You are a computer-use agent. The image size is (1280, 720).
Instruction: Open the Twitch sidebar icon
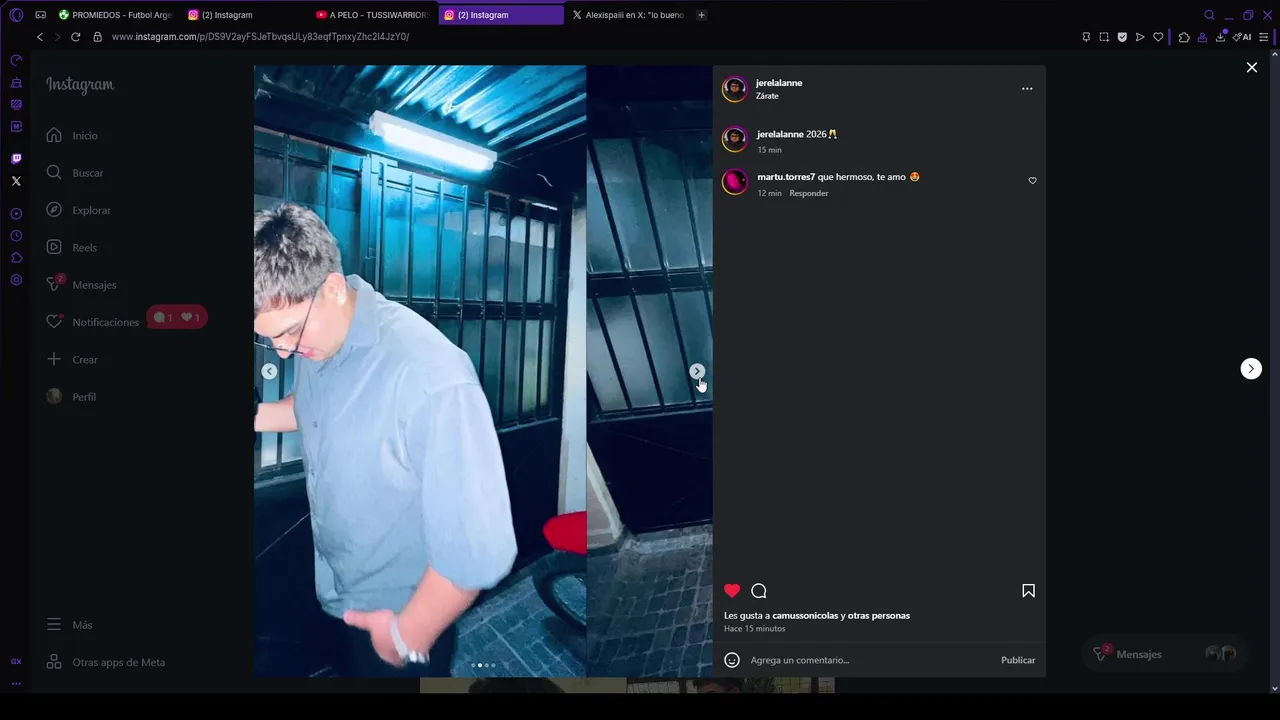coord(16,159)
